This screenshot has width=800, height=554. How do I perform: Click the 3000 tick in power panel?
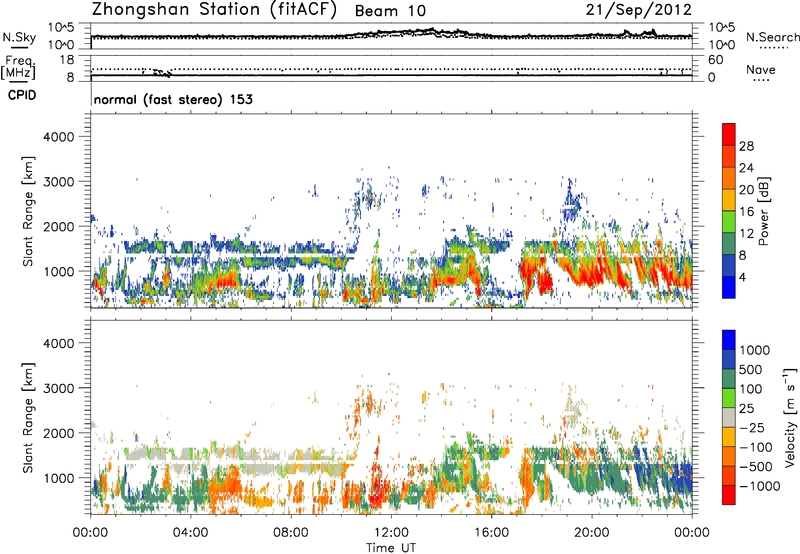[59, 182]
